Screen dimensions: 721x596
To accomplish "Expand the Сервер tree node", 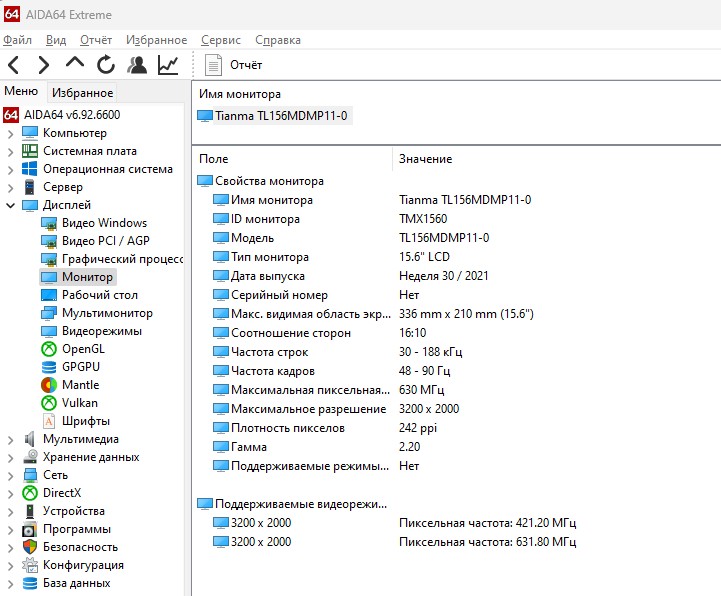I will pos(11,188).
